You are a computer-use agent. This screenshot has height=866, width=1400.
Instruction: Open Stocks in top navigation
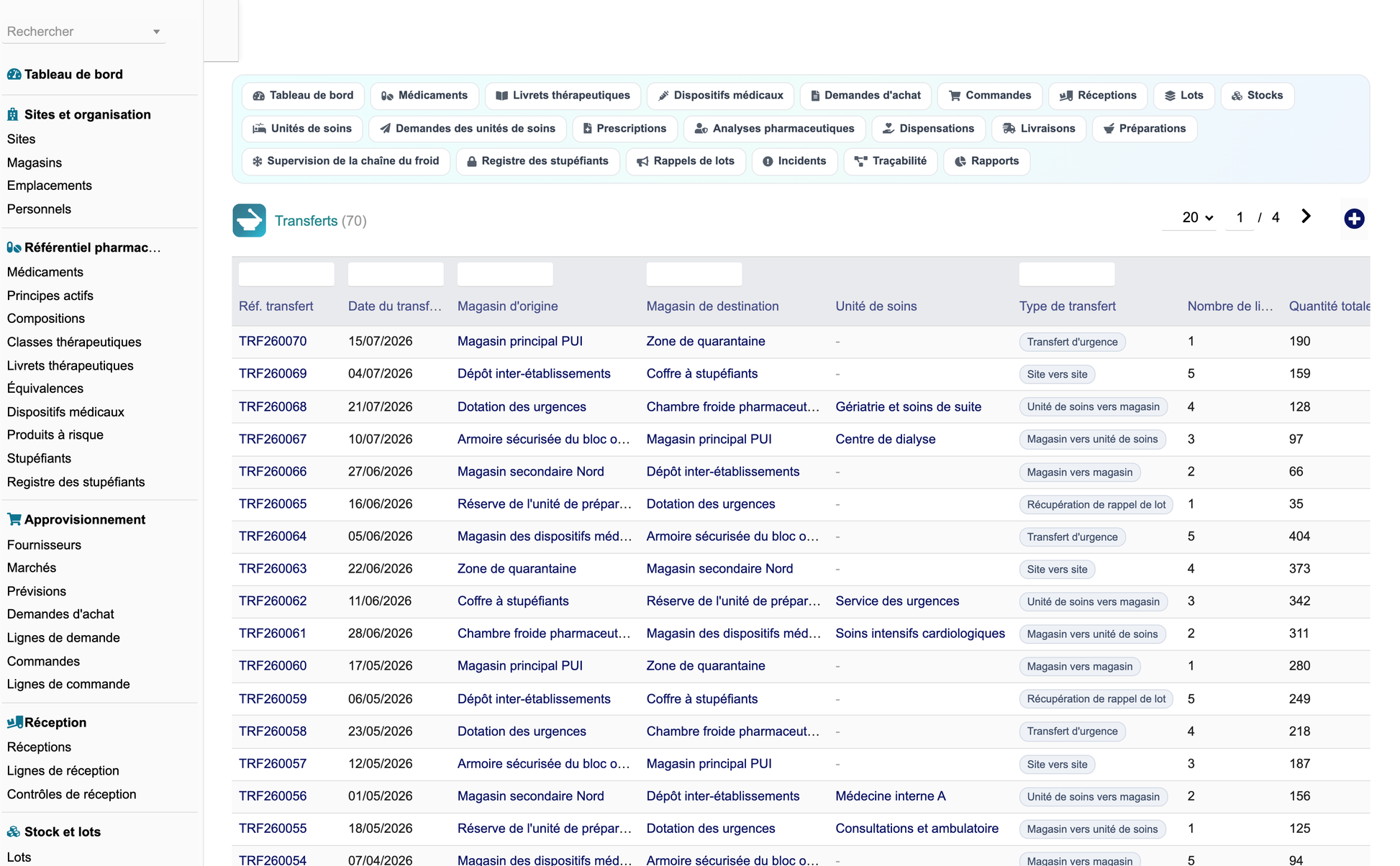coord(1257,96)
